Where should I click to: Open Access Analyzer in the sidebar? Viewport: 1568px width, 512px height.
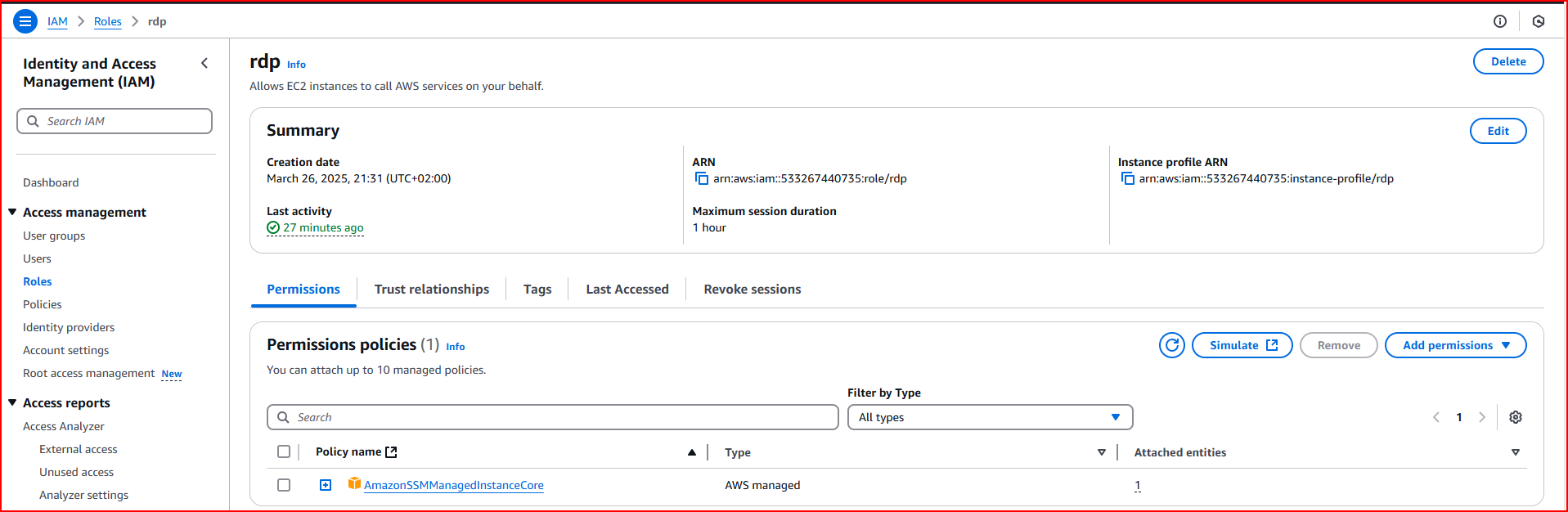click(64, 426)
